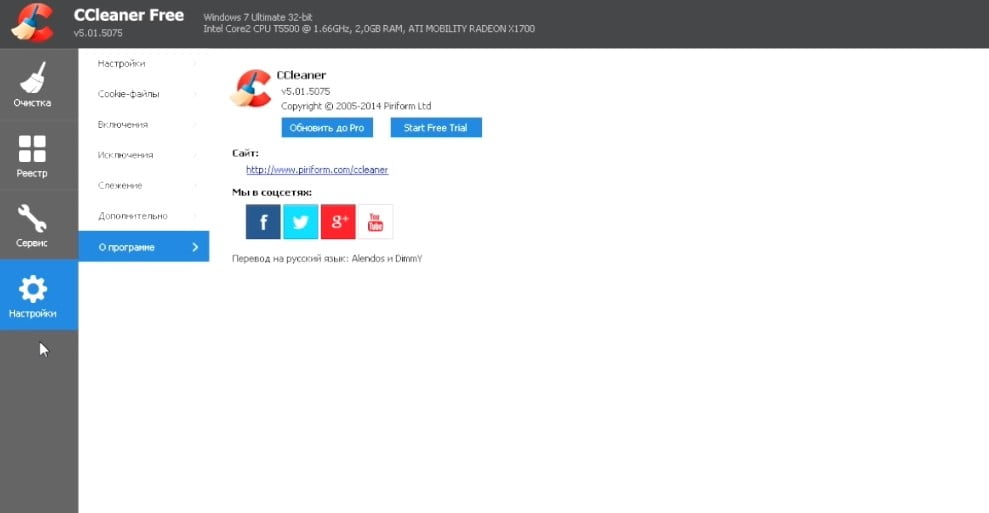989x513 pixels.
Task: Open the Facebook social page icon
Action: pos(263,221)
